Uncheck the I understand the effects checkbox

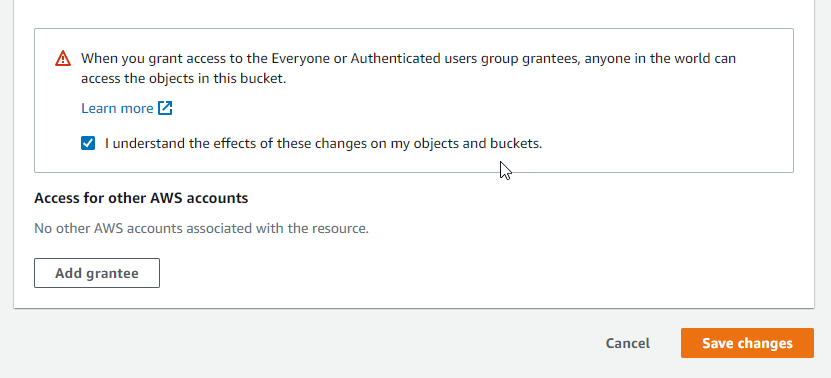point(88,143)
